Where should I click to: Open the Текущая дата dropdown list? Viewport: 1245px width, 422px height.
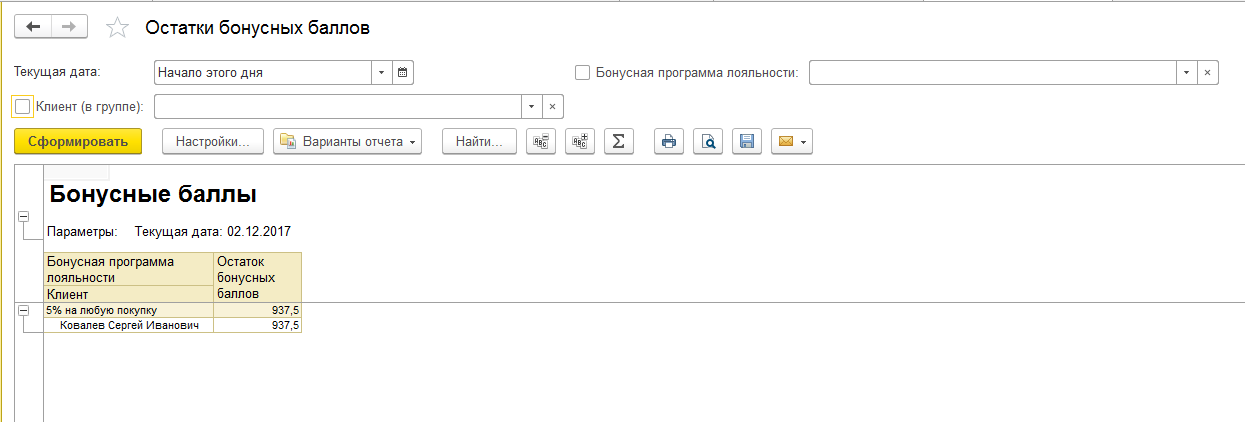[x=382, y=73]
